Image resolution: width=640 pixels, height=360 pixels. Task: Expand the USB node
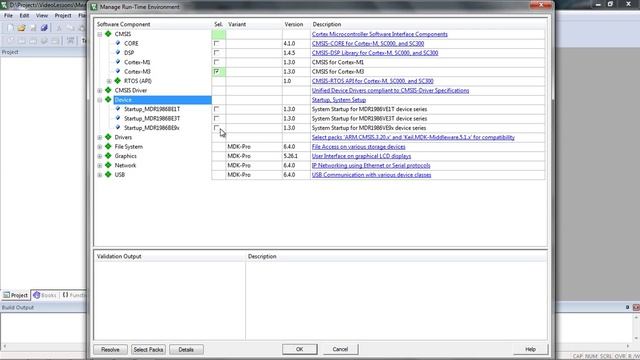coord(100,175)
